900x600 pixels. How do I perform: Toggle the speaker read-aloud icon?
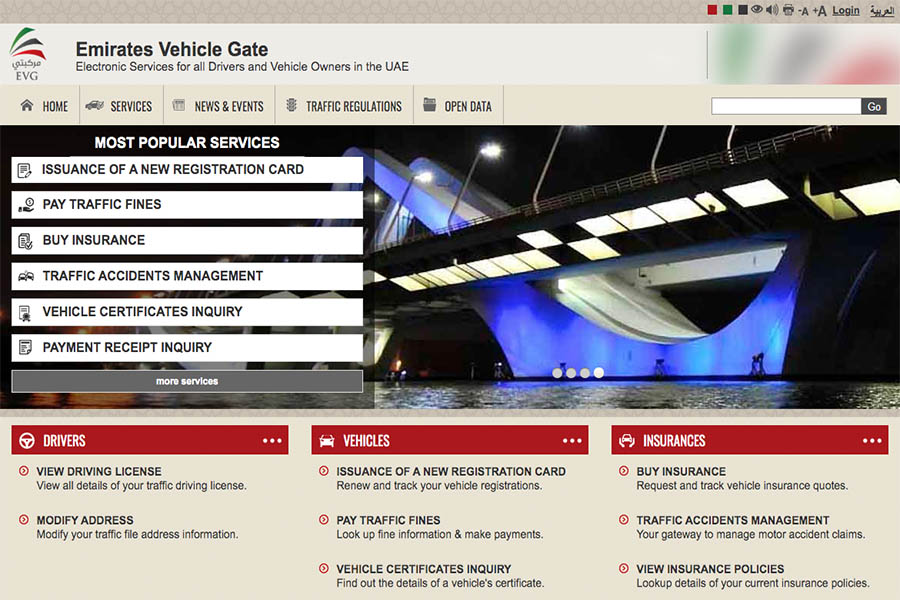click(772, 10)
